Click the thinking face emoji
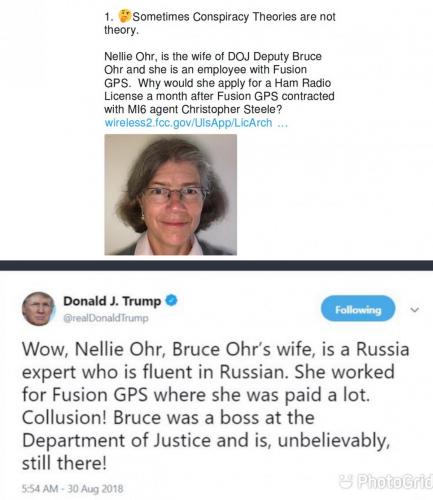Image resolution: width=433 pixels, height=500 pixels. click(125, 15)
